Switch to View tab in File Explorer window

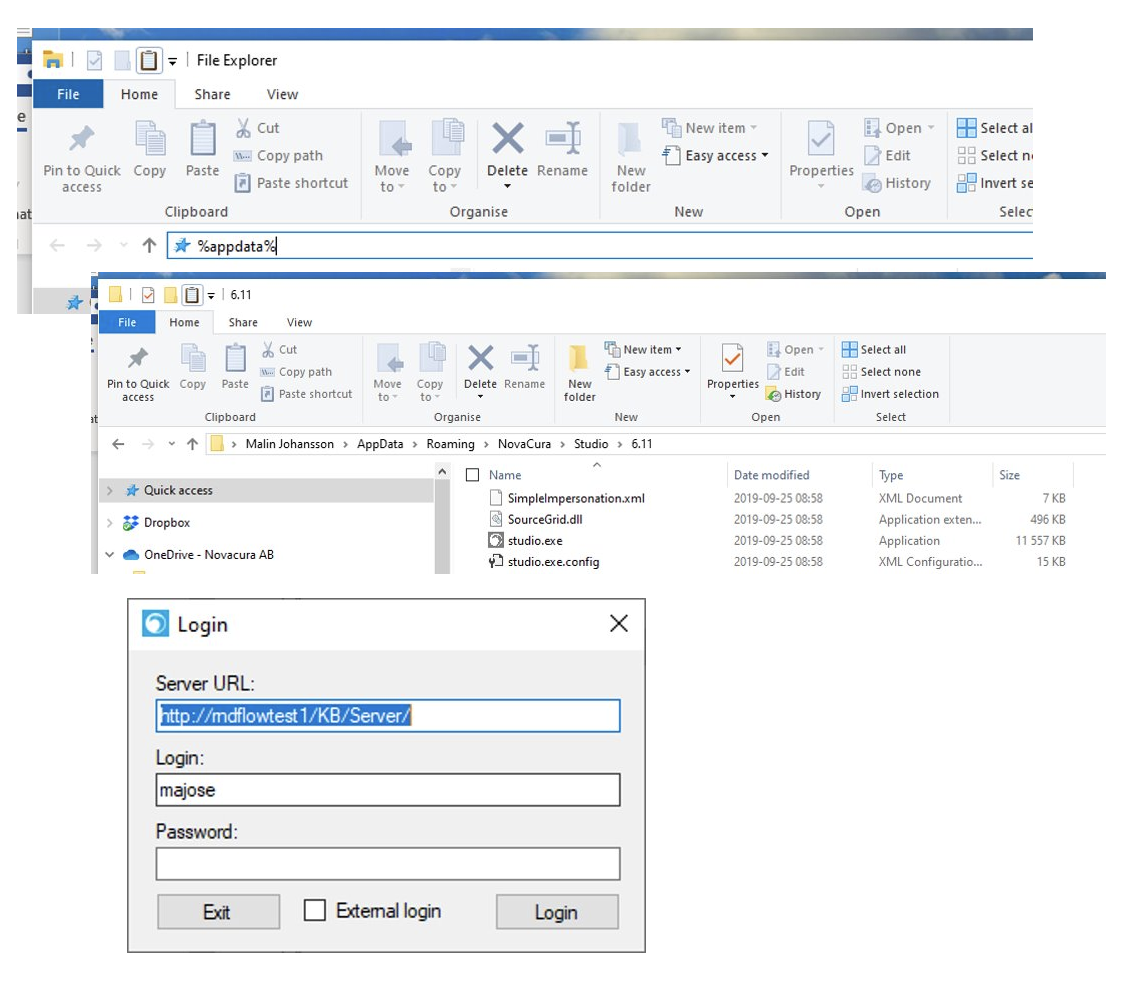(282, 94)
